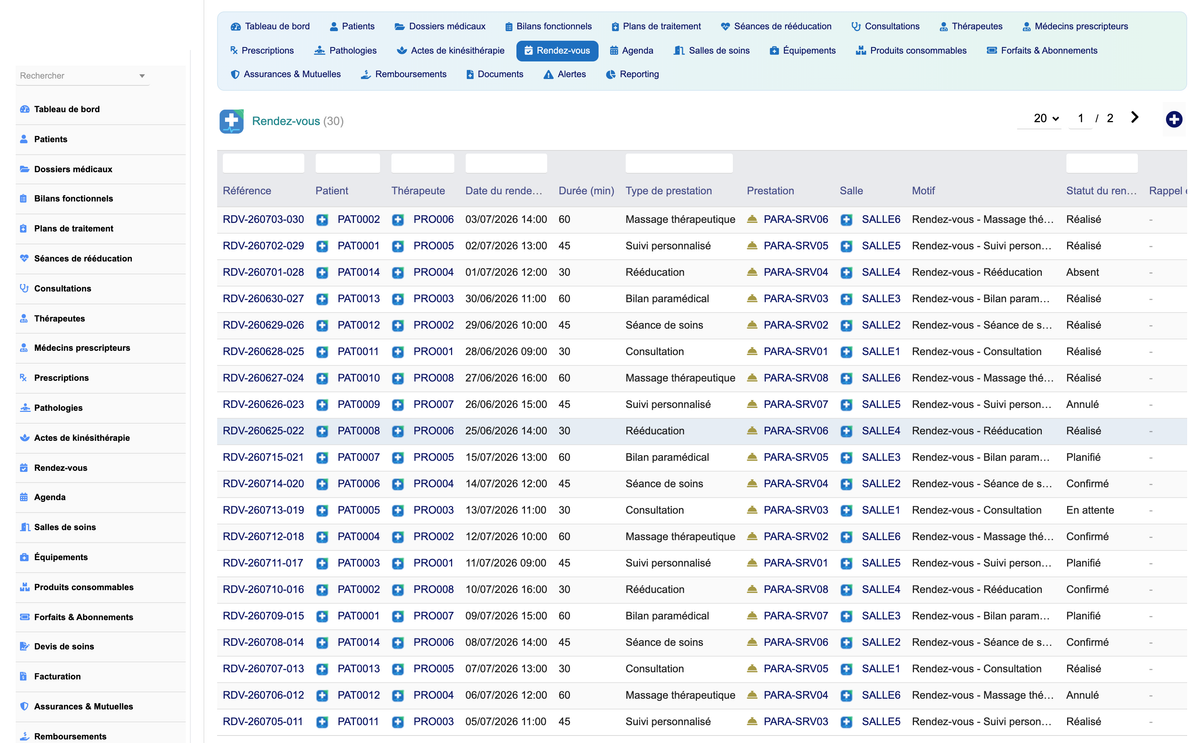Open Dossiers médicaux in left sidebar
Screen dimensions: 1200x743
point(73,169)
